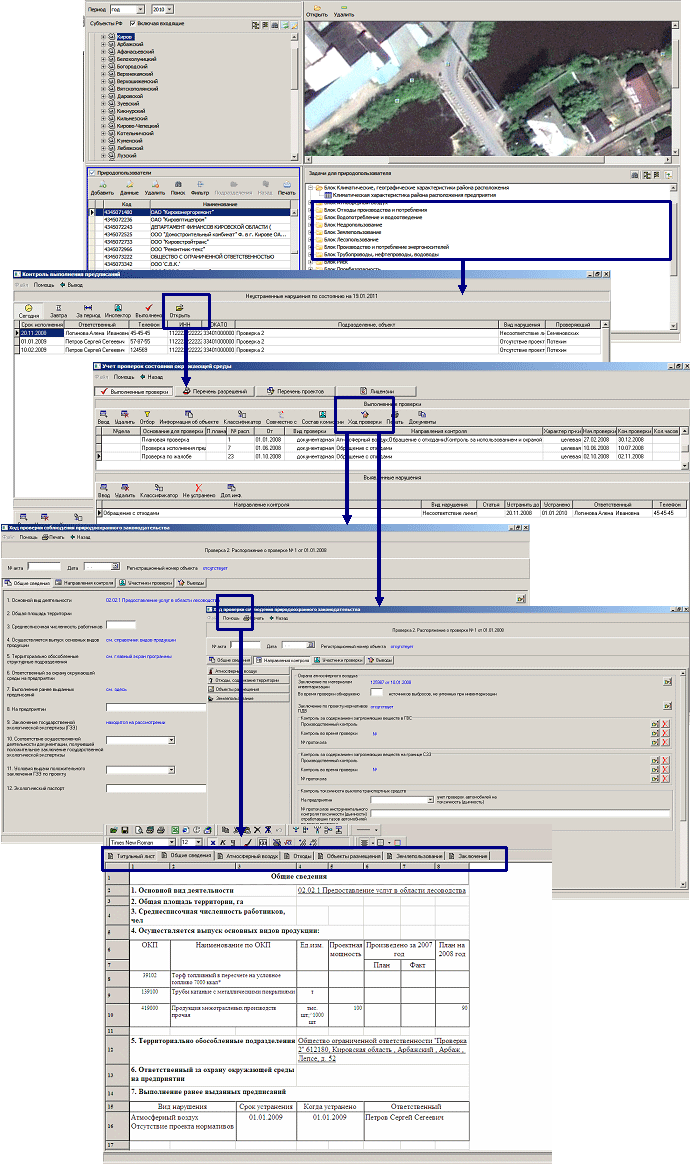Toggle the Включая входящие checkbox
Viewport: 690px width, 1164px height.
coord(133,23)
